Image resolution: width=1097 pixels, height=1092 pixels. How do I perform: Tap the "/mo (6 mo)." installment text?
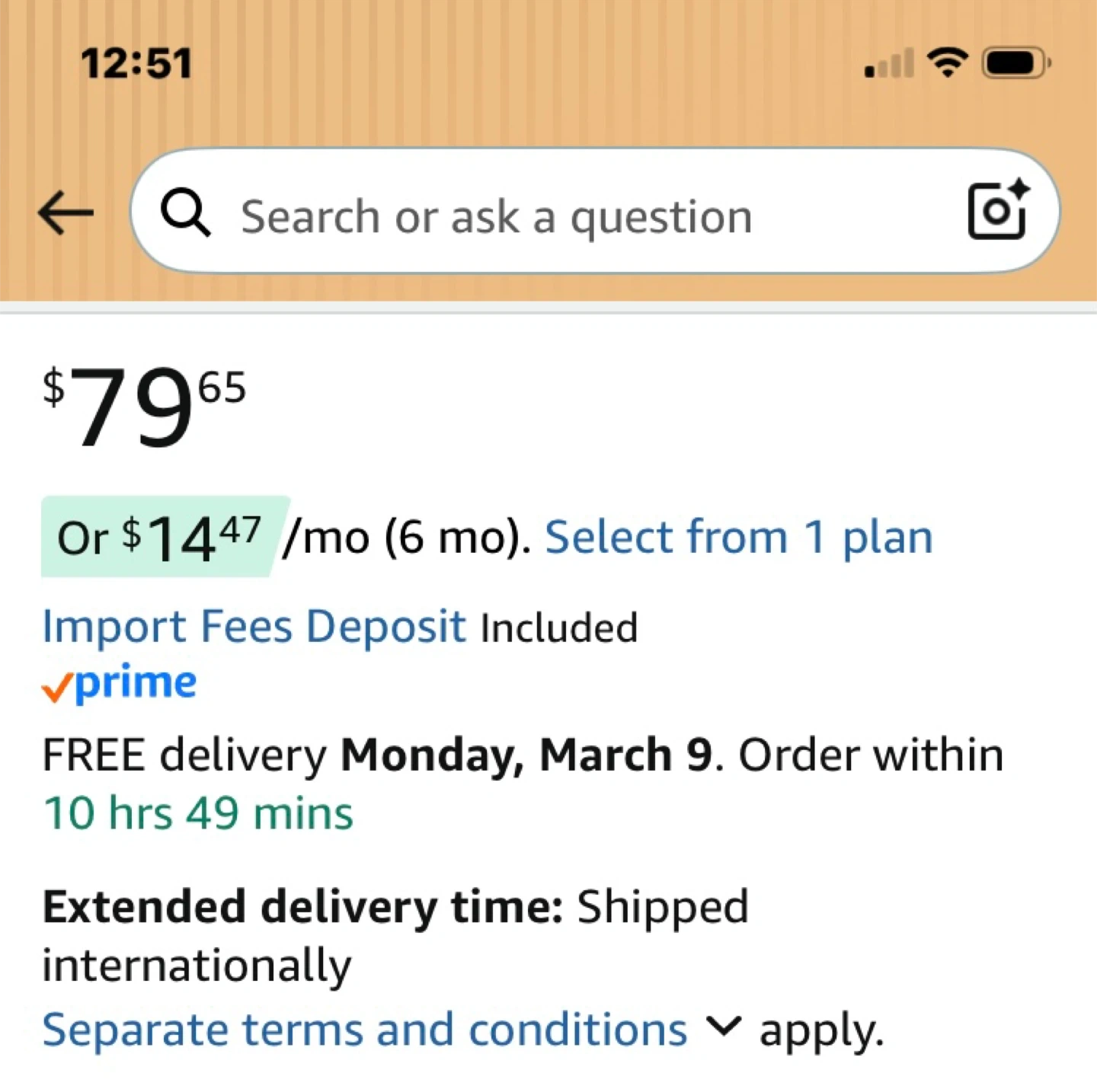click(406, 538)
